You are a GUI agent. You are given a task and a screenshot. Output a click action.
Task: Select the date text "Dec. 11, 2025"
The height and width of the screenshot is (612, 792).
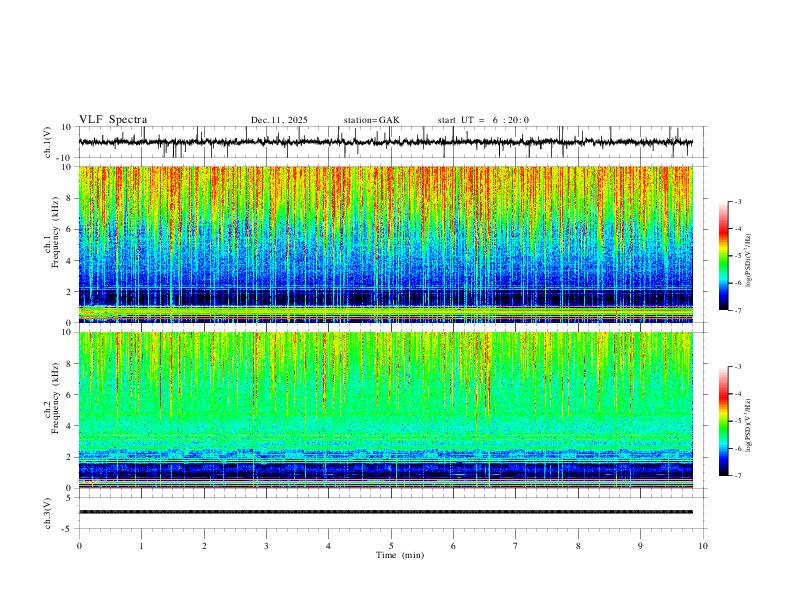tap(279, 120)
